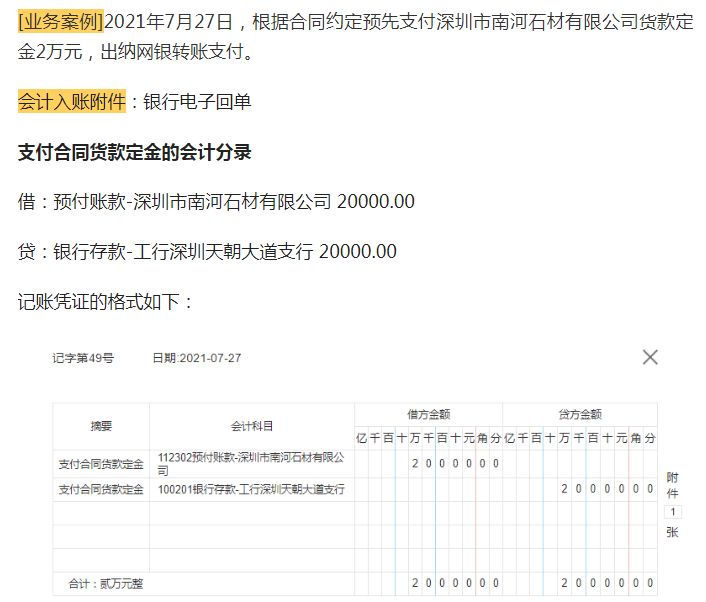The image size is (706, 602).
Task: Click the 借方金额 column header
Action: [429, 415]
